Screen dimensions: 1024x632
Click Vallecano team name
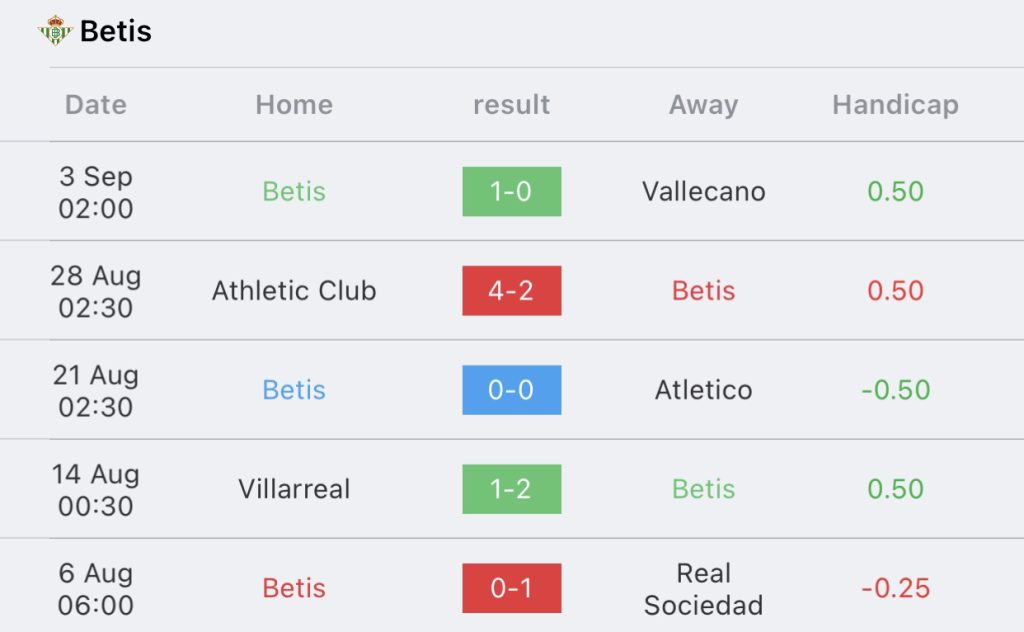pos(703,191)
